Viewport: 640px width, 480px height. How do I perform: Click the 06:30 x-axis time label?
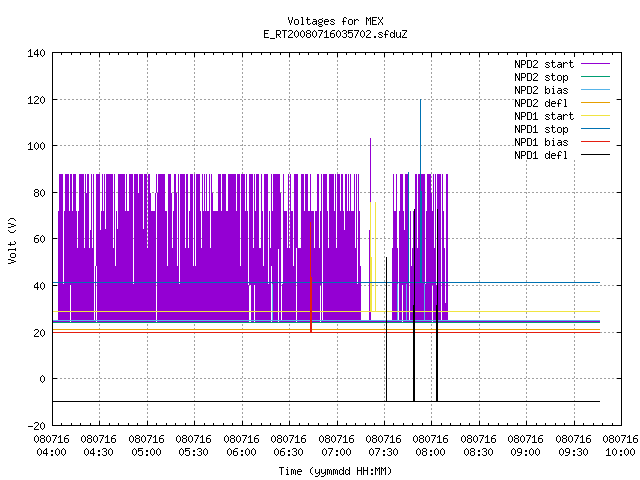[x=288, y=452]
